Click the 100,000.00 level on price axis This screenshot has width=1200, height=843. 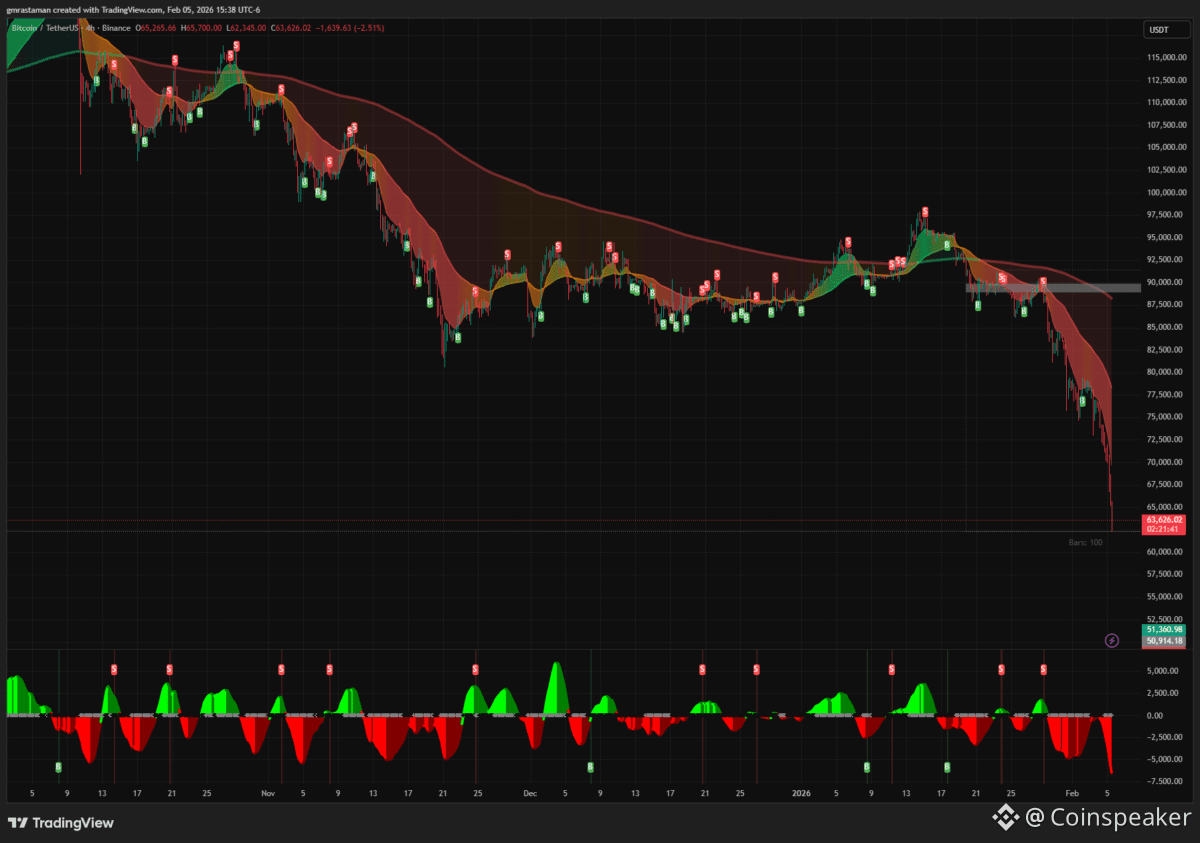click(1166, 192)
